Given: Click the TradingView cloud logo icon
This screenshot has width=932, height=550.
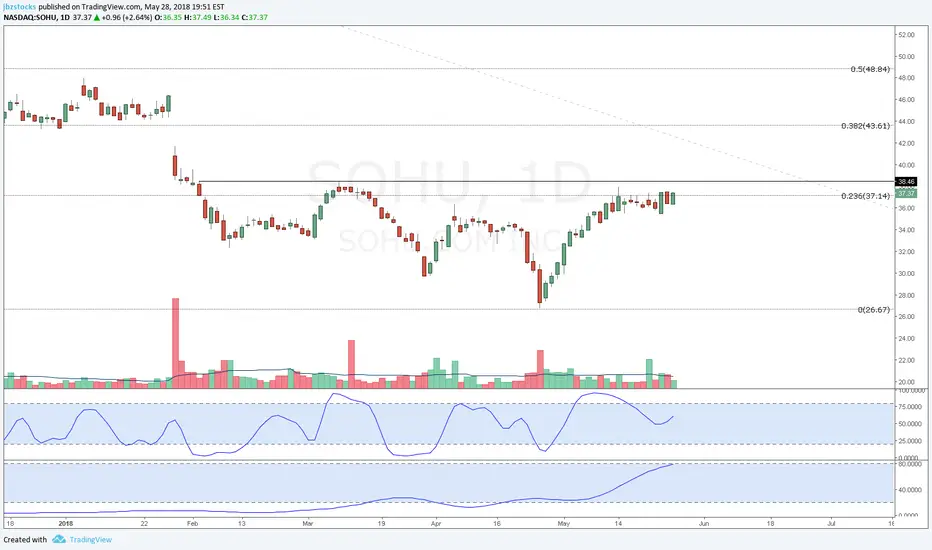Looking at the screenshot, I should click(x=58, y=539).
